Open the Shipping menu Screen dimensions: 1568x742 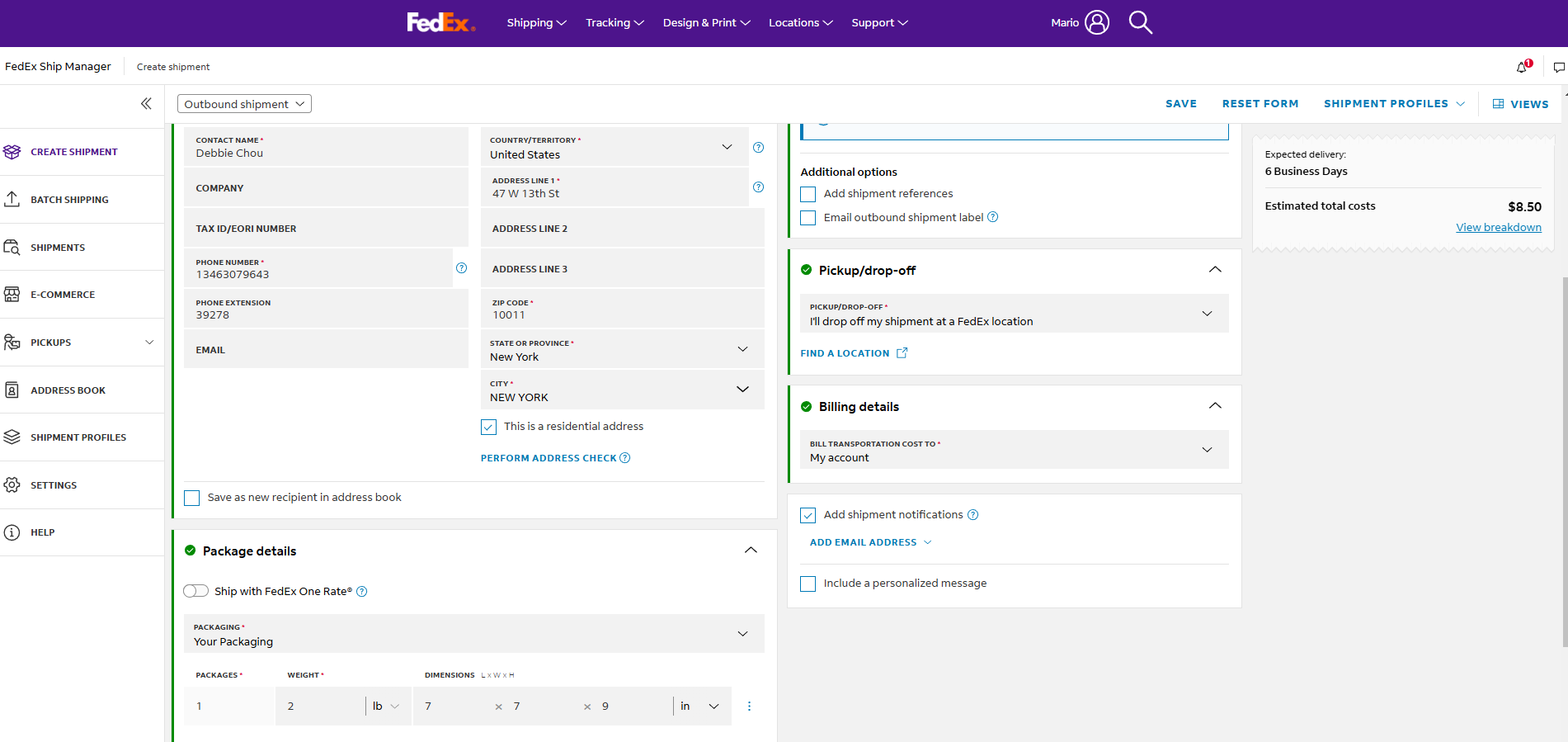pyautogui.click(x=536, y=22)
